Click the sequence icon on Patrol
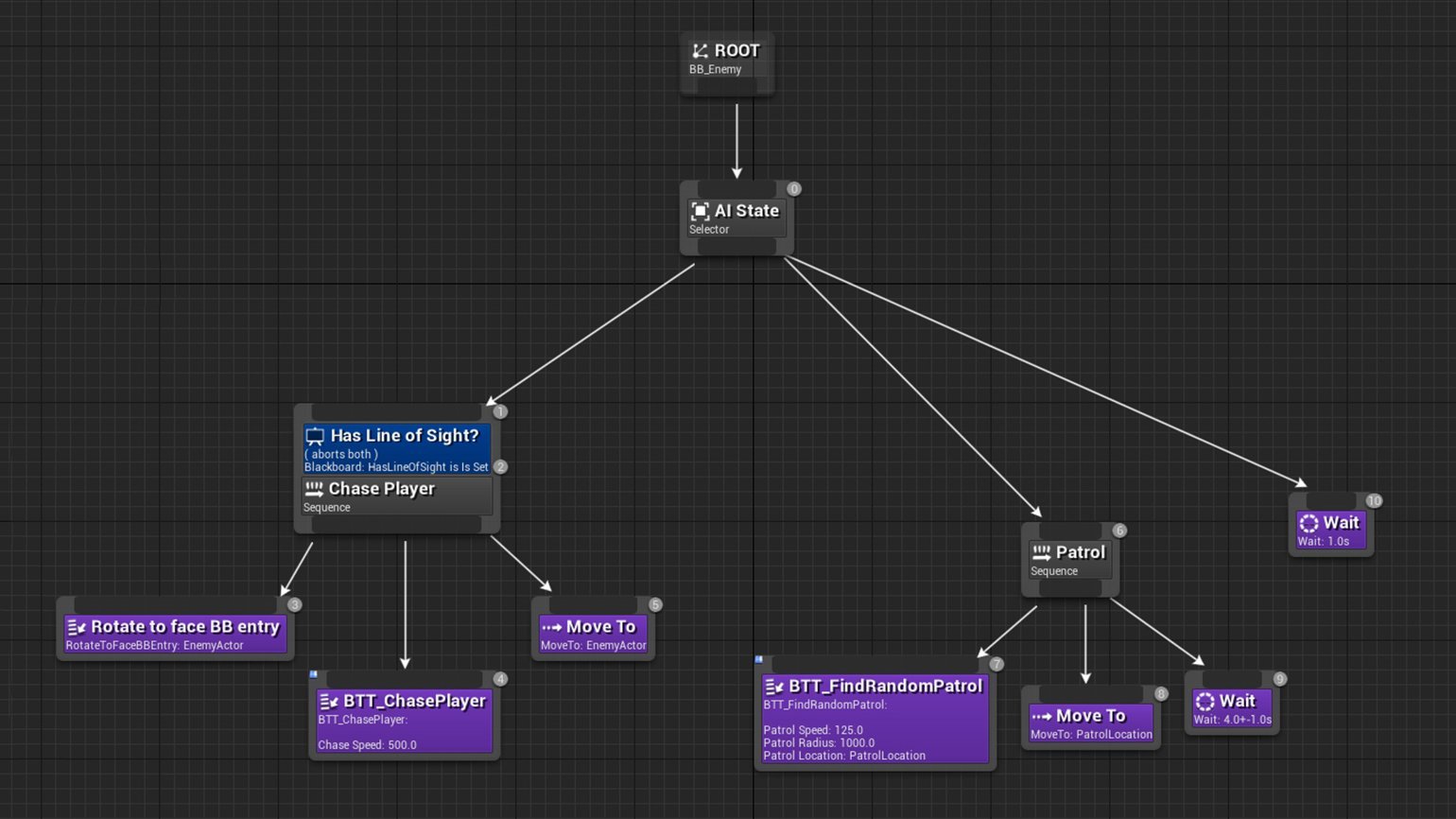Image resolution: width=1456 pixels, height=819 pixels. click(x=1041, y=552)
